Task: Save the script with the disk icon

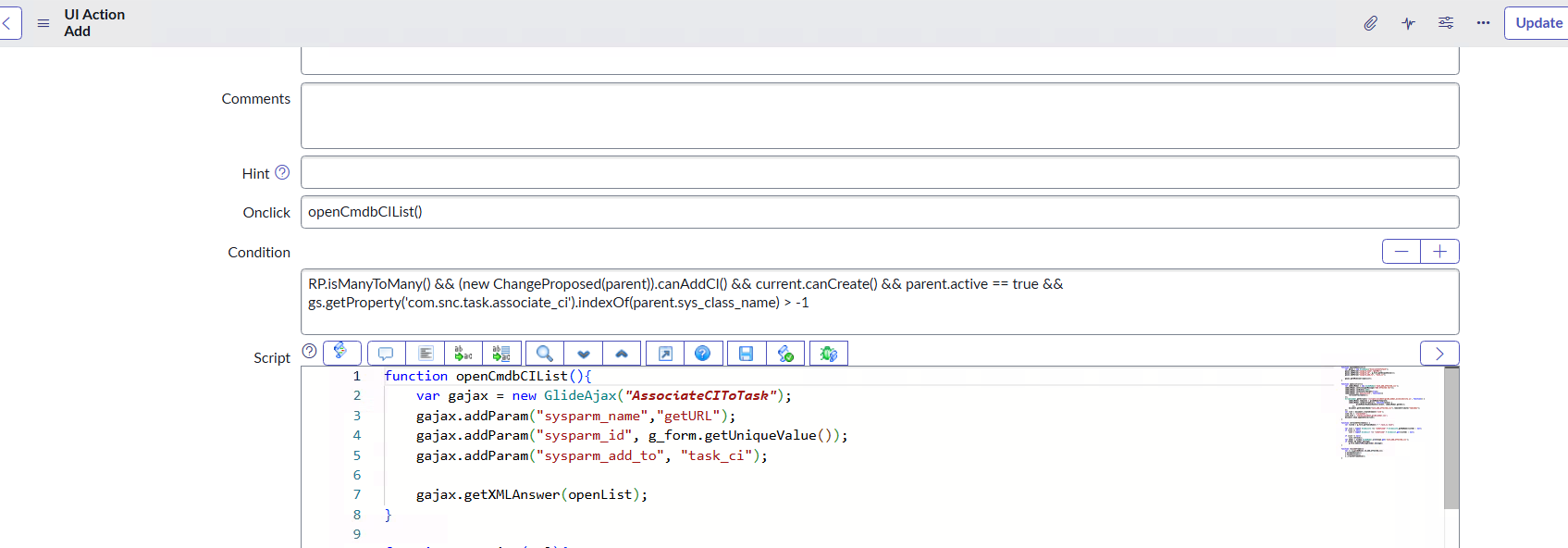Action: click(747, 354)
